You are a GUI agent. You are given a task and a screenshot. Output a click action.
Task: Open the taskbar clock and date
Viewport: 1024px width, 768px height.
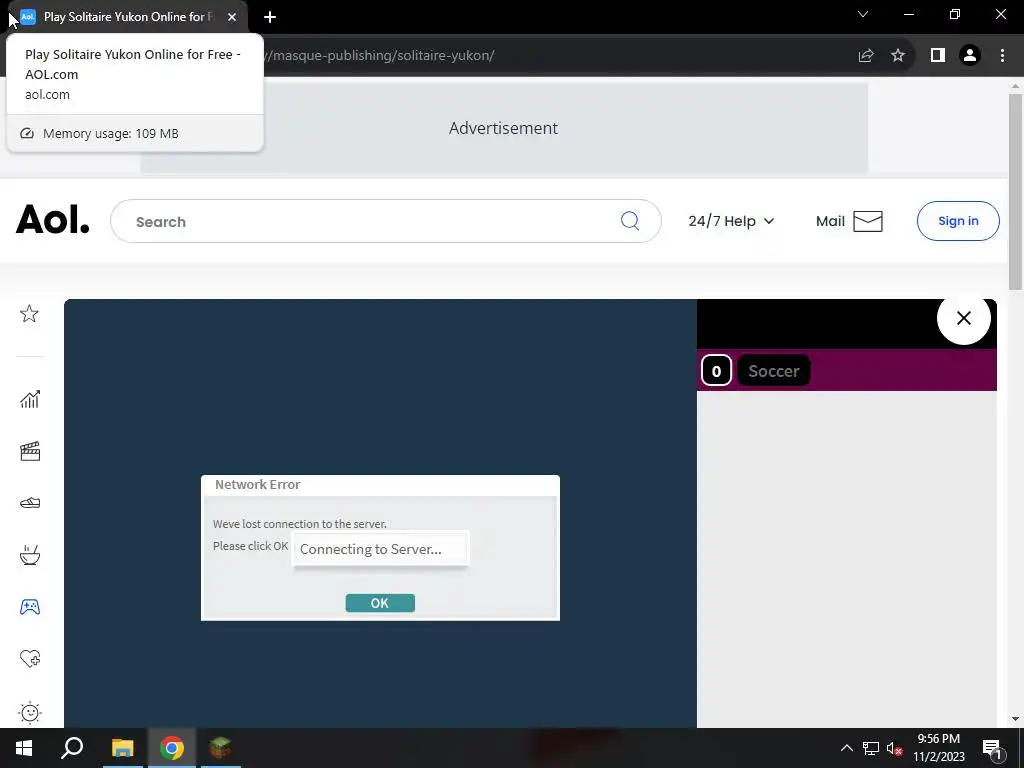pyautogui.click(x=938, y=748)
